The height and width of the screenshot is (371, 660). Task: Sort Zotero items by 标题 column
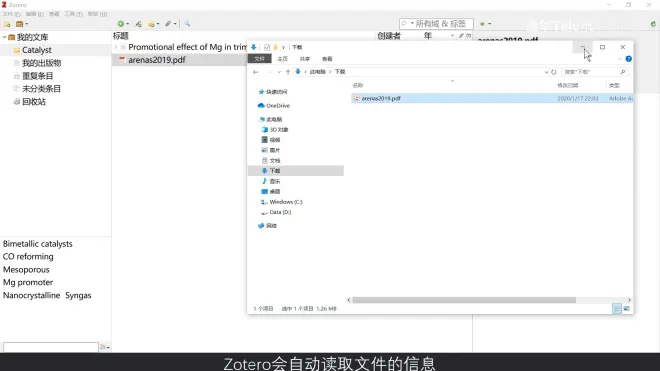click(x=120, y=36)
